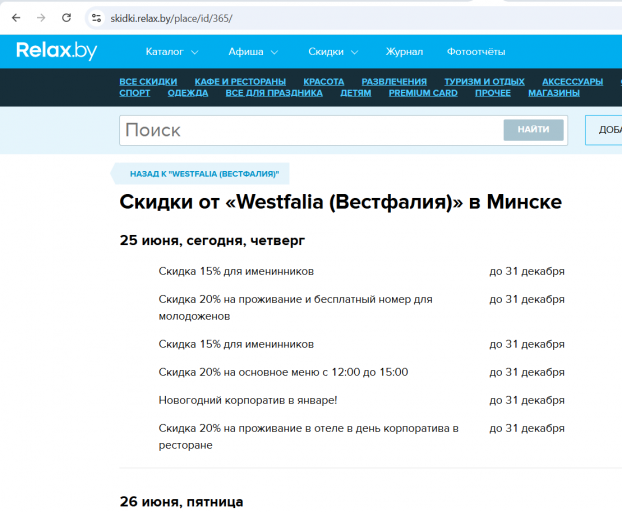The image size is (622, 512).
Task: Click the 25 июня, сегодня, четверг heading
Action: (212, 240)
